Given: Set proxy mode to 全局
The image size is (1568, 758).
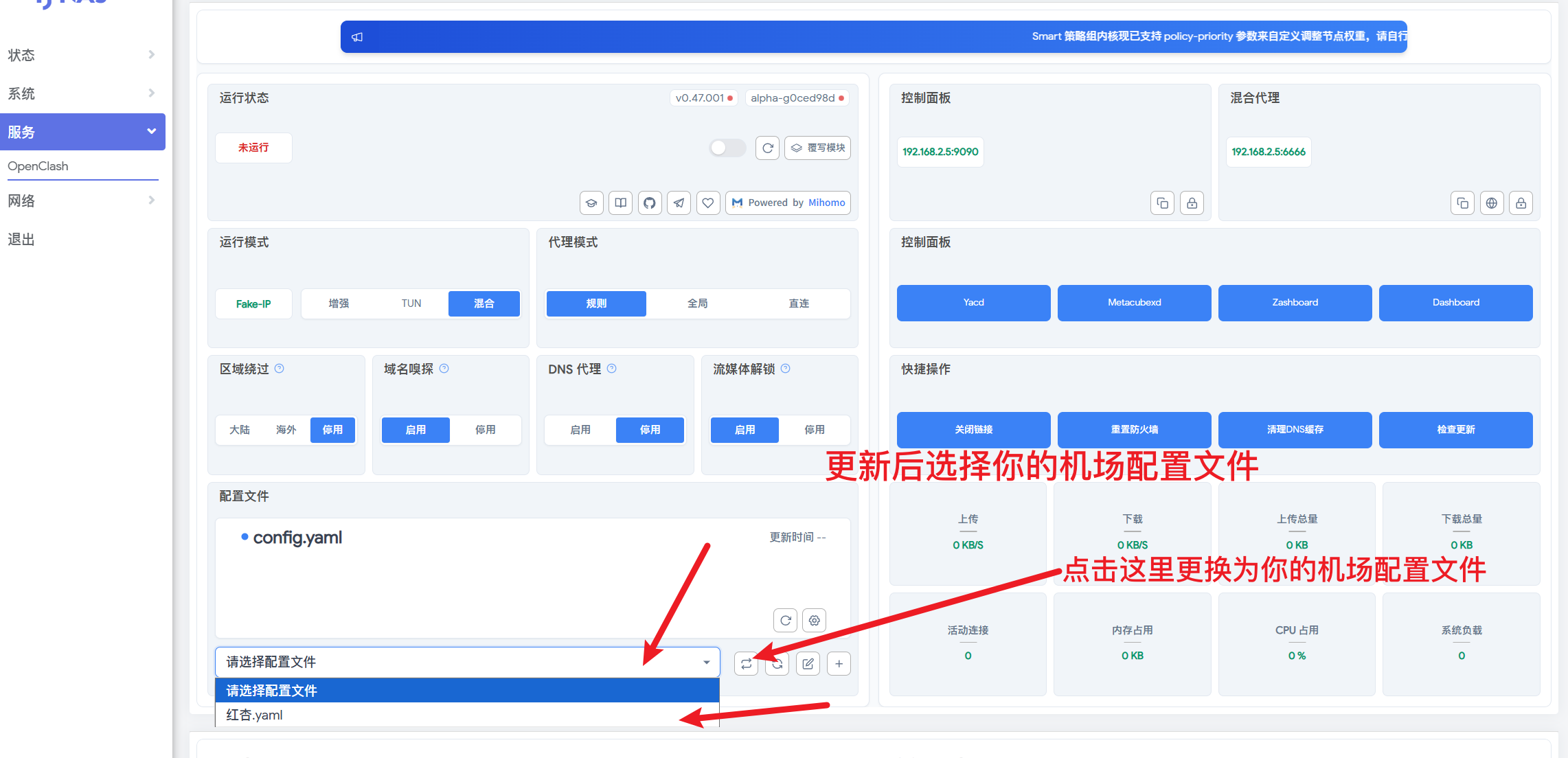Looking at the screenshot, I should [x=697, y=303].
